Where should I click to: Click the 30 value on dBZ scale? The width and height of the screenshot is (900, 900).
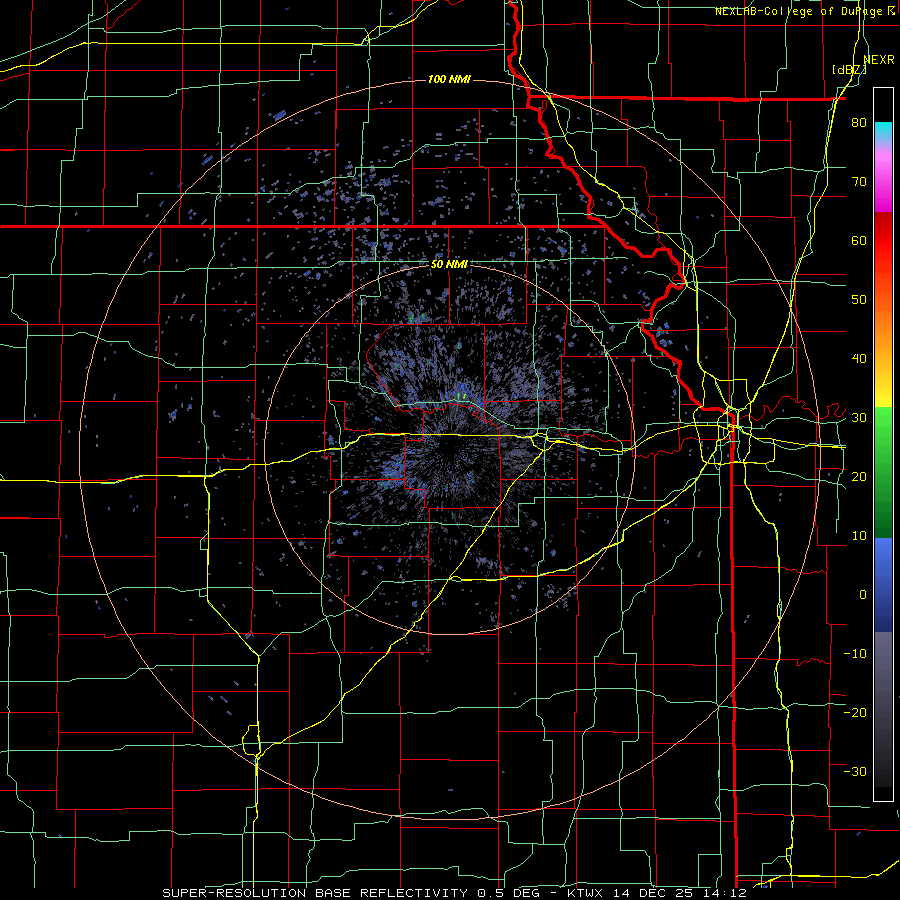(x=859, y=417)
